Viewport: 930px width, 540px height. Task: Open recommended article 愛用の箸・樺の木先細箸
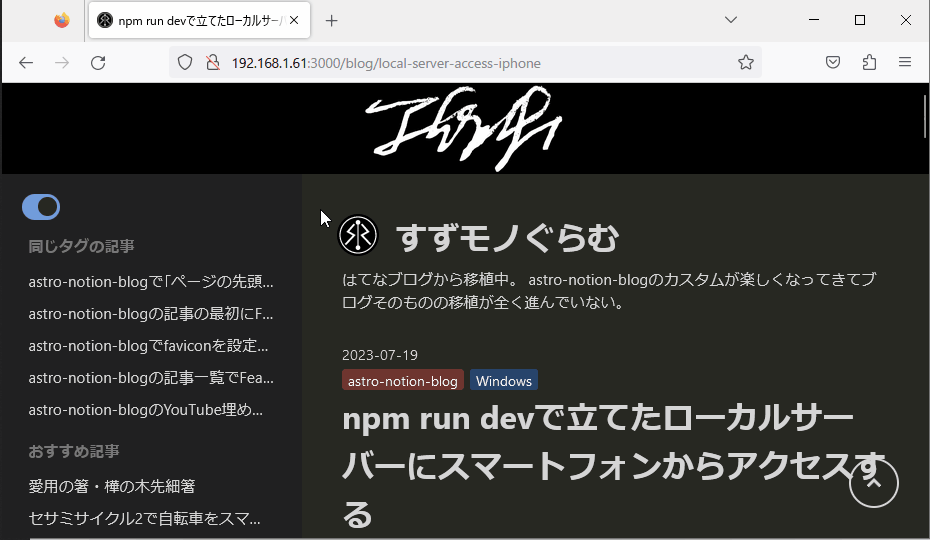(x=112, y=487)
